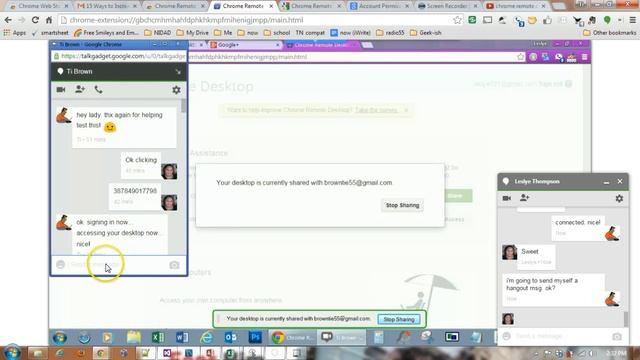The width and height of the screenshot is (640, 360).
Task: Add people icon in Ti Brown chat
Action: coord(80,89)
